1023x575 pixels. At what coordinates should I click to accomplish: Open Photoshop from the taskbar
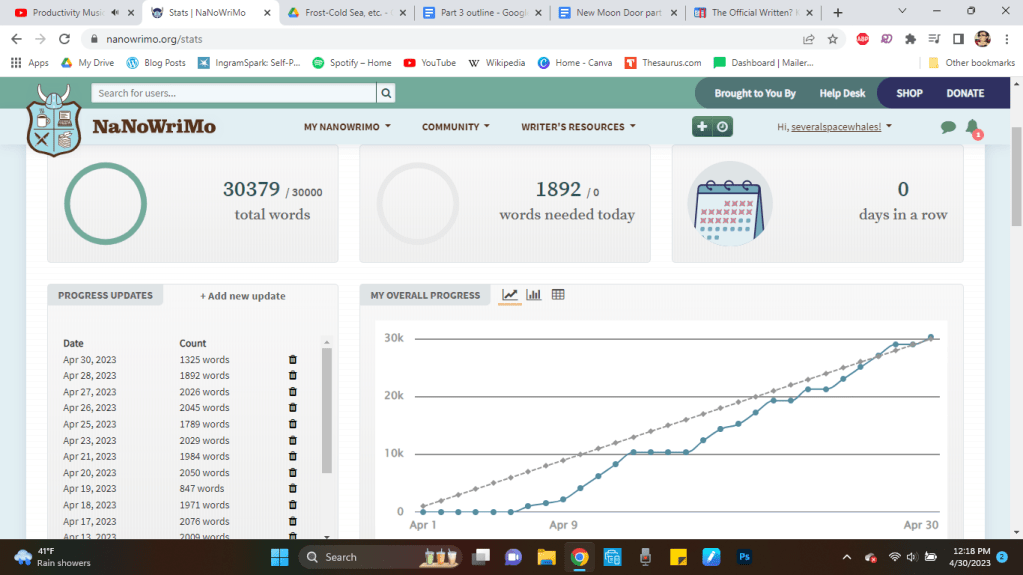tap(744, 557)
